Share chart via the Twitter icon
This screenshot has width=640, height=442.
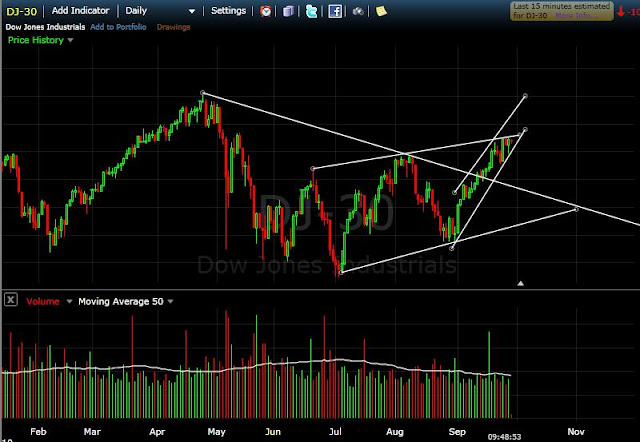(311, 11)
